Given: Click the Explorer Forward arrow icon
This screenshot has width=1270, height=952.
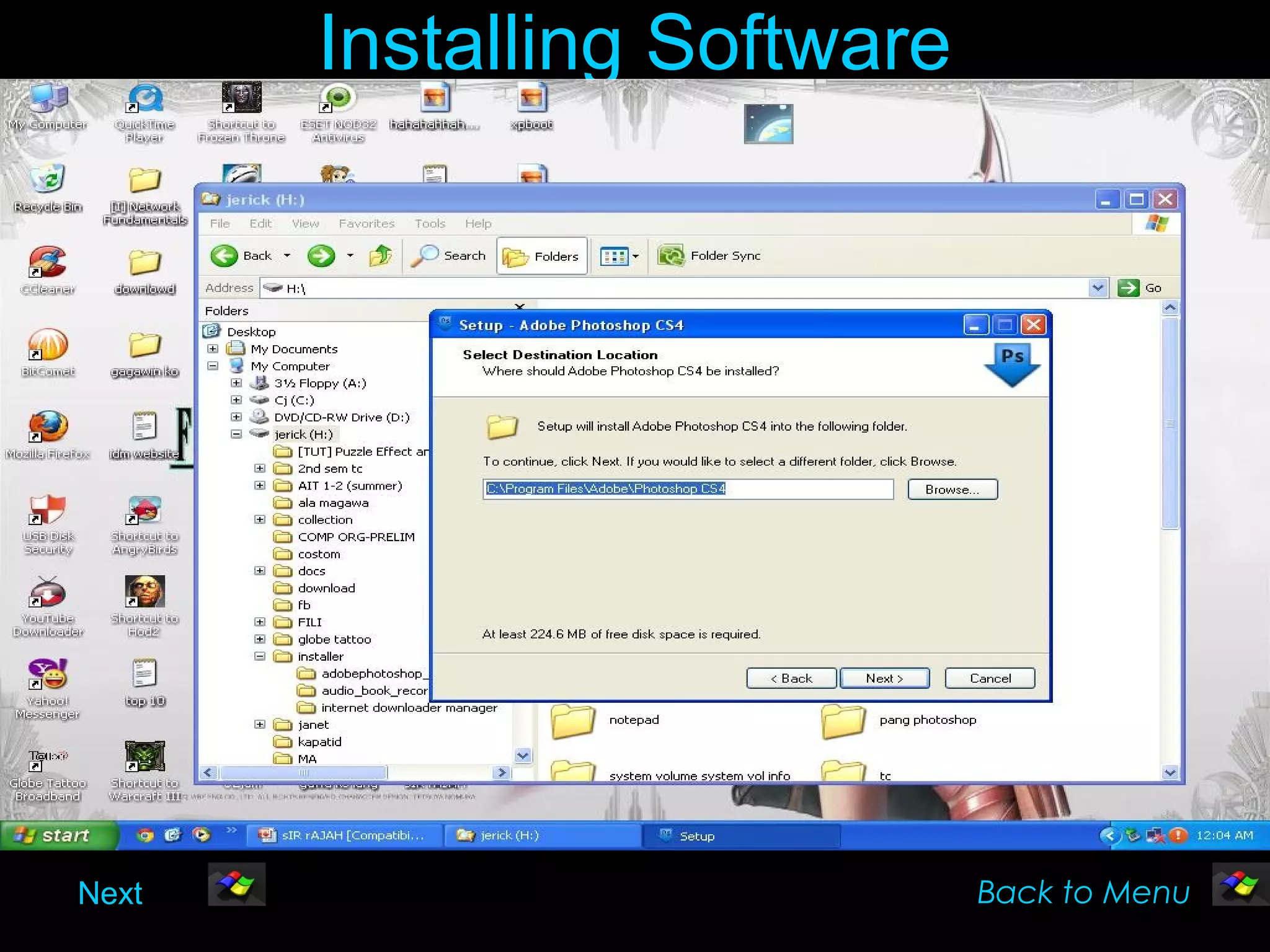Looking at the screenshot, I should [x=321, y=255].
